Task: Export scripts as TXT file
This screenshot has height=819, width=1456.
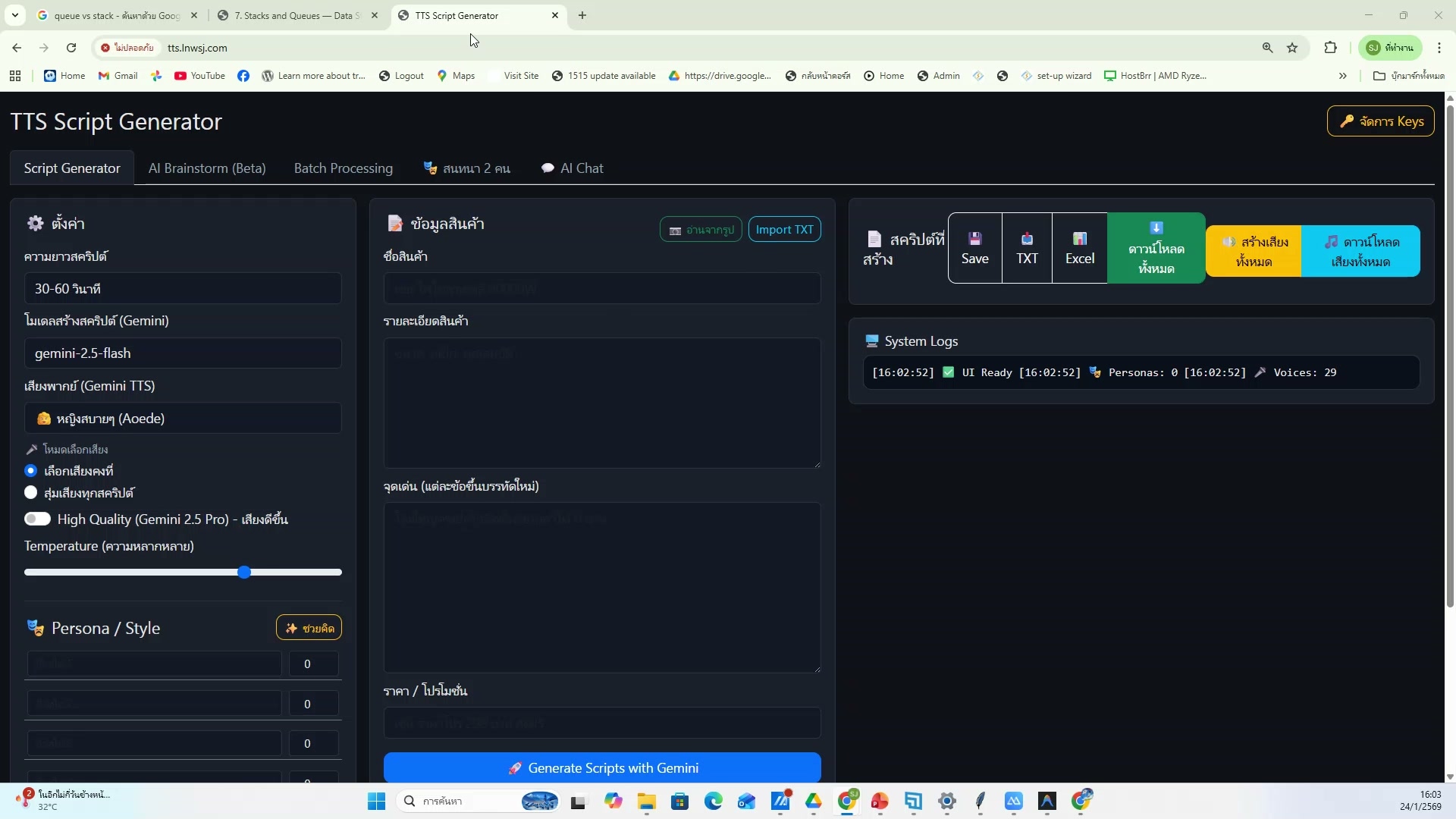Action: point(1027,249)
